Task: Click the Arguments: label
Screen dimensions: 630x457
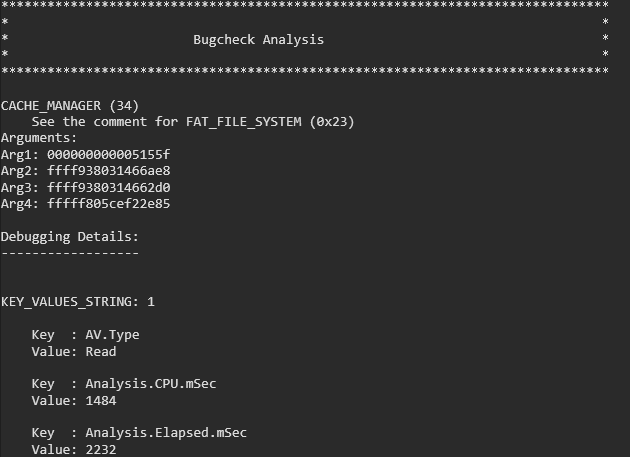Action: coord(39,138)
